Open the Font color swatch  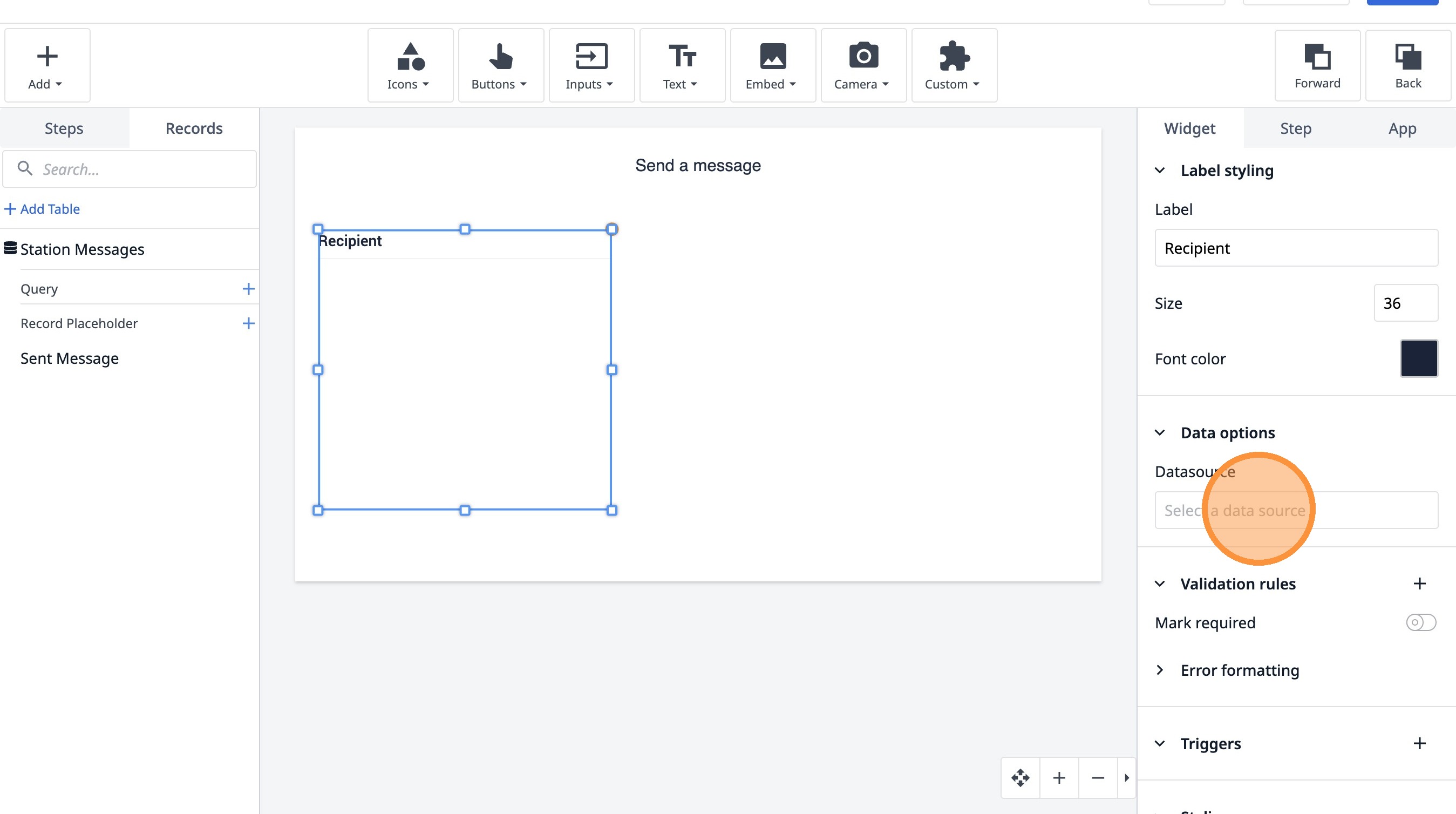tap(1418, 358)
